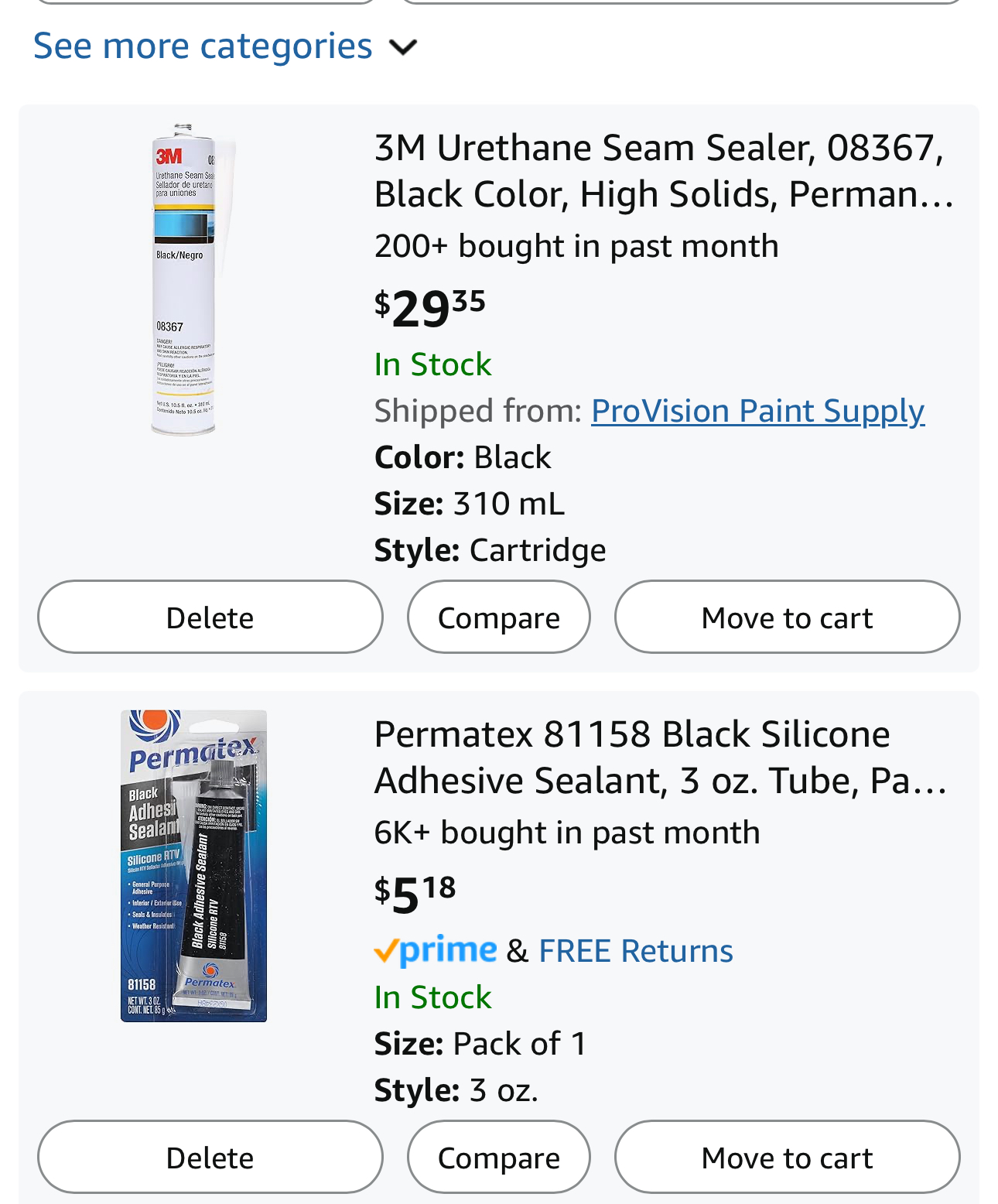
Task: Click the Prime logo icon
Action: pyautogui.click(x=436, y=950)
